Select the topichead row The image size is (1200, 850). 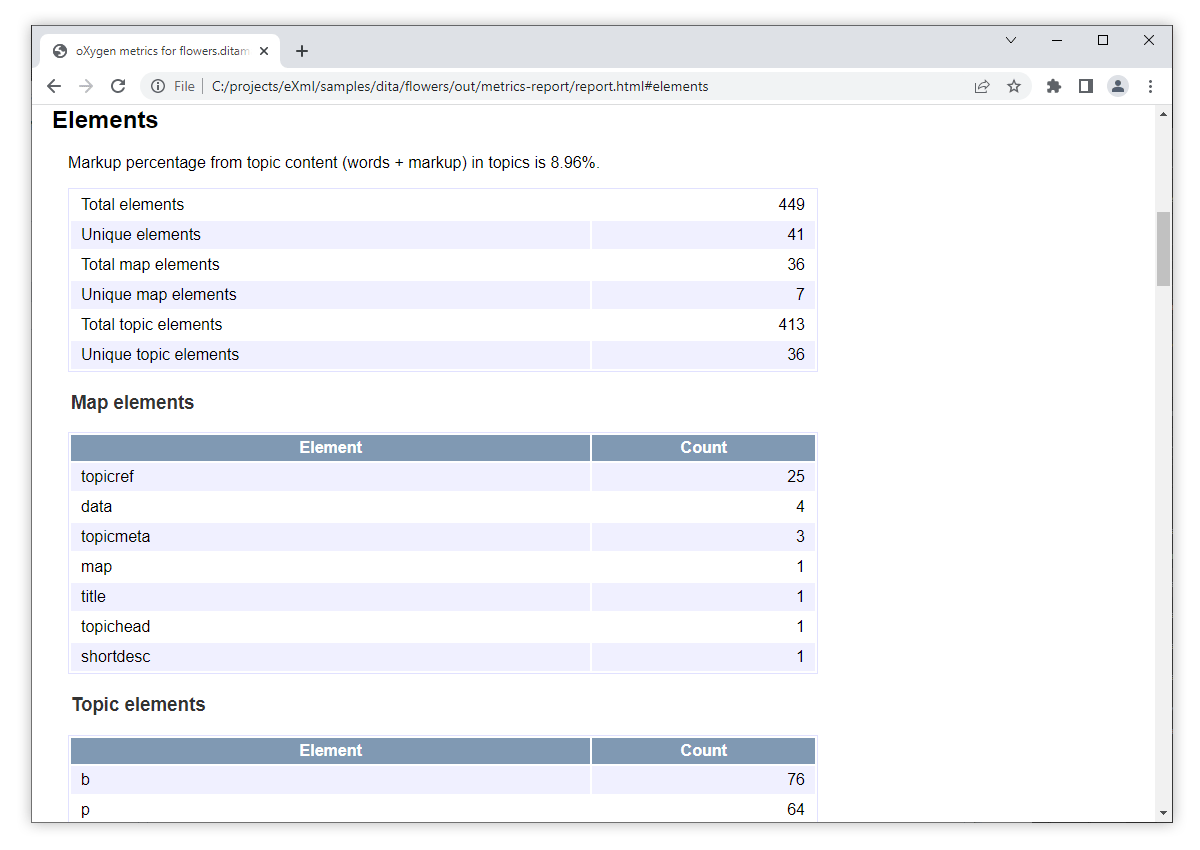pyautogui.click(x=443, y=627)
